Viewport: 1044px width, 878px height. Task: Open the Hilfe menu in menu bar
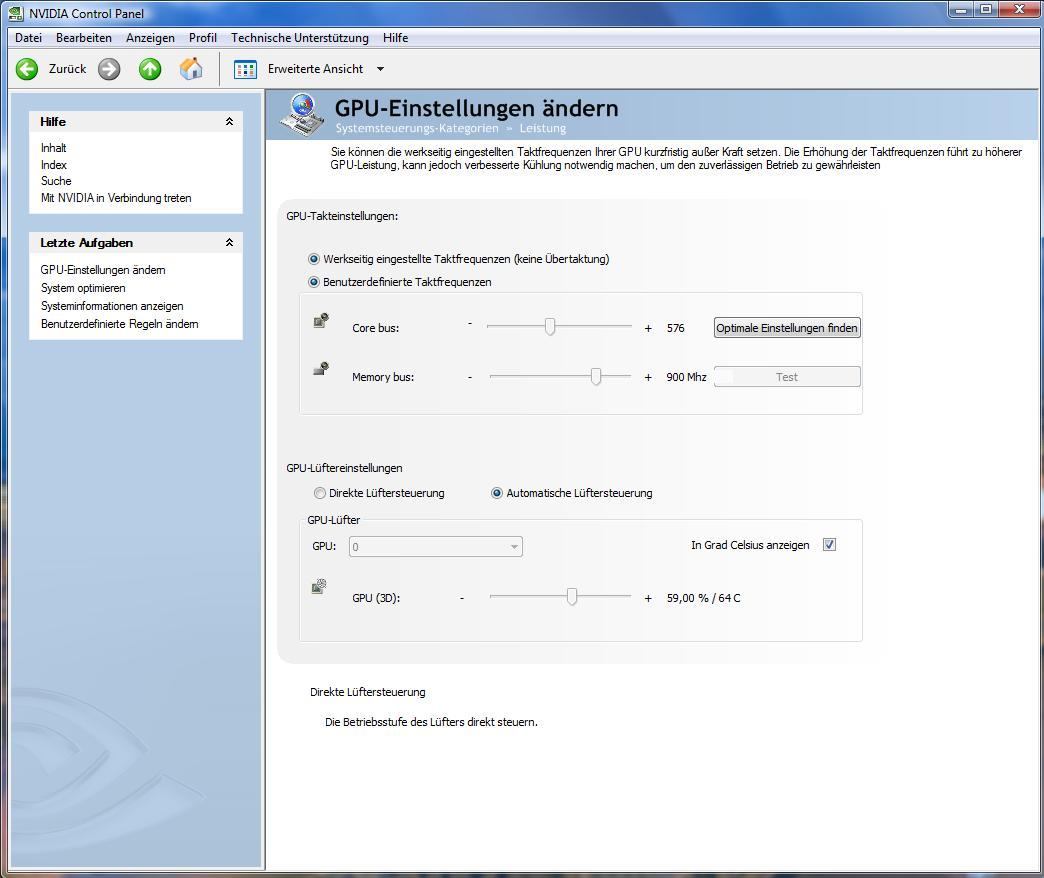pos(395,38)
